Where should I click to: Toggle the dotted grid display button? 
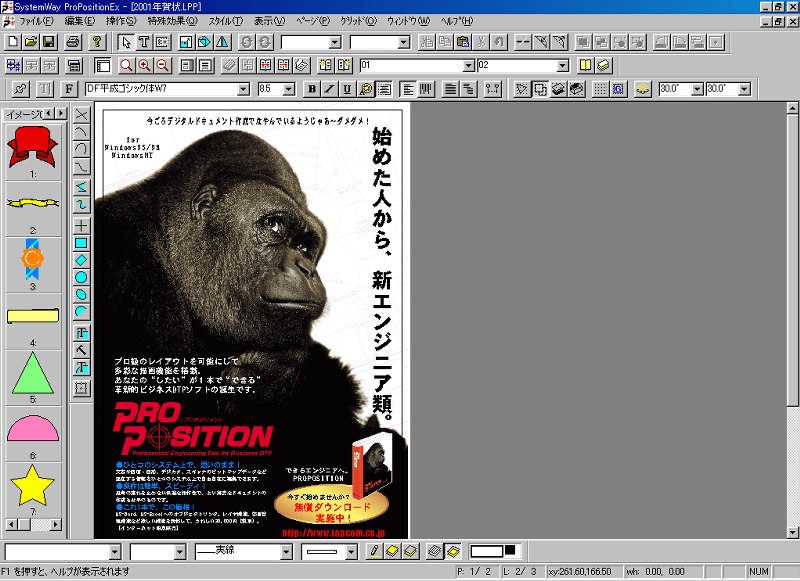coord(601,89)
